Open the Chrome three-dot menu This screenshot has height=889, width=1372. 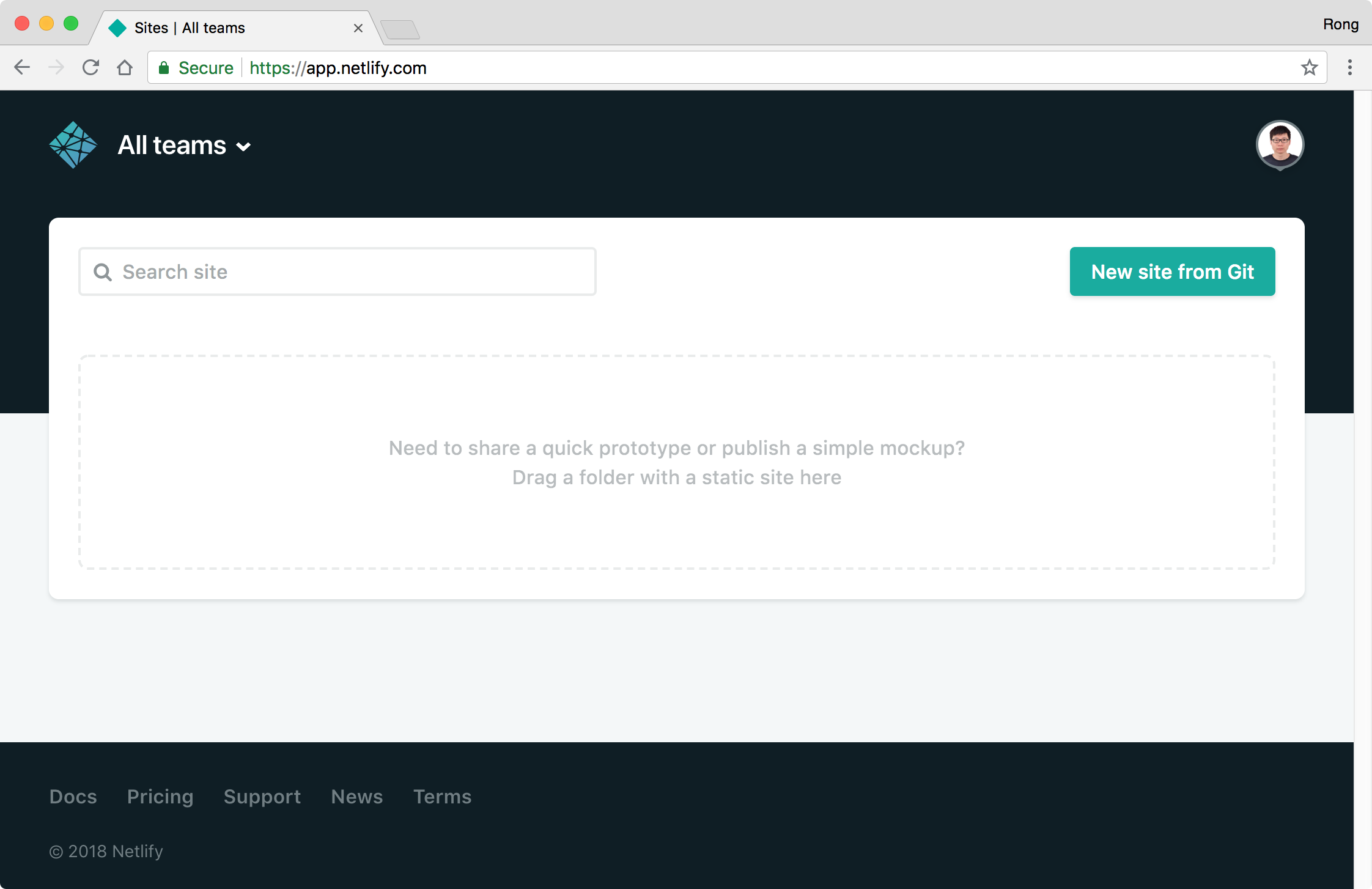pos(1349,67)
